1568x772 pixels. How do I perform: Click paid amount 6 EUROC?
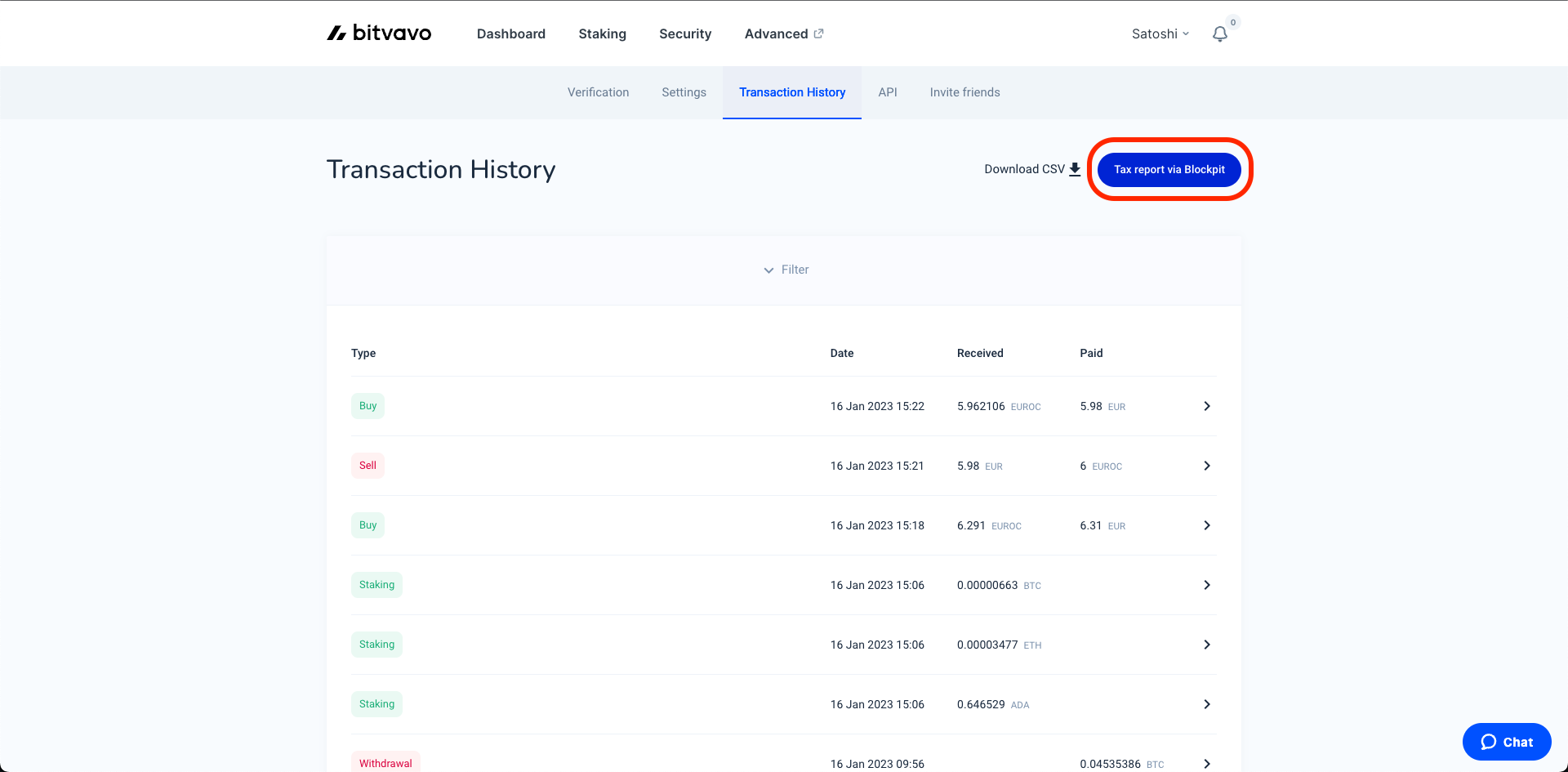(x=1101, y=466)
